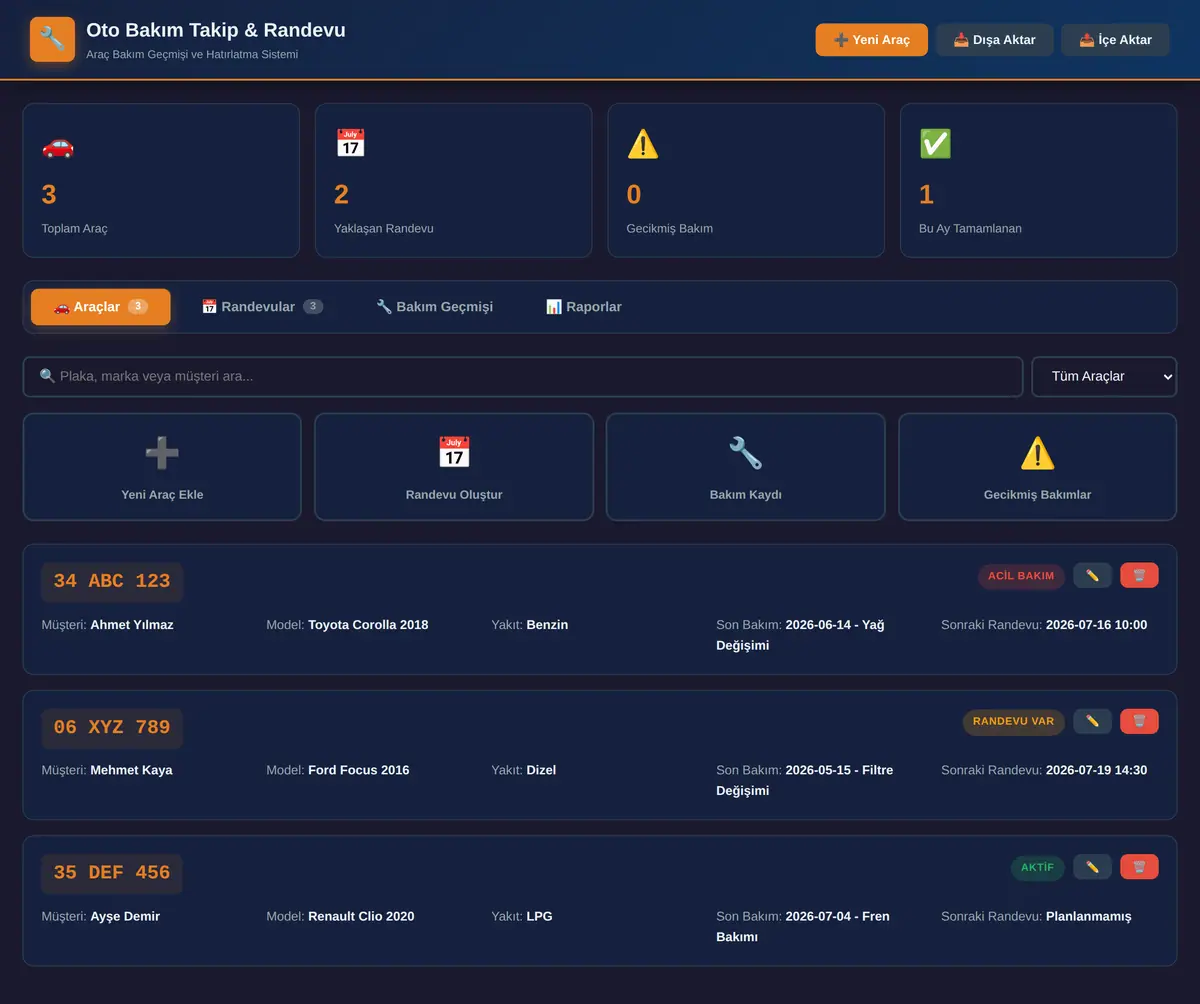Click the orange wrench app logo
1200x1004 pixels.
click(52, 39)
